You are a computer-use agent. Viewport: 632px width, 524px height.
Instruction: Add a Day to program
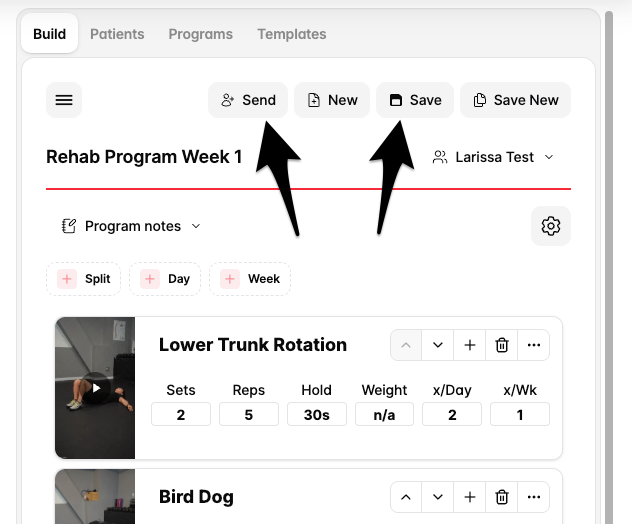[x=165, y=279]
